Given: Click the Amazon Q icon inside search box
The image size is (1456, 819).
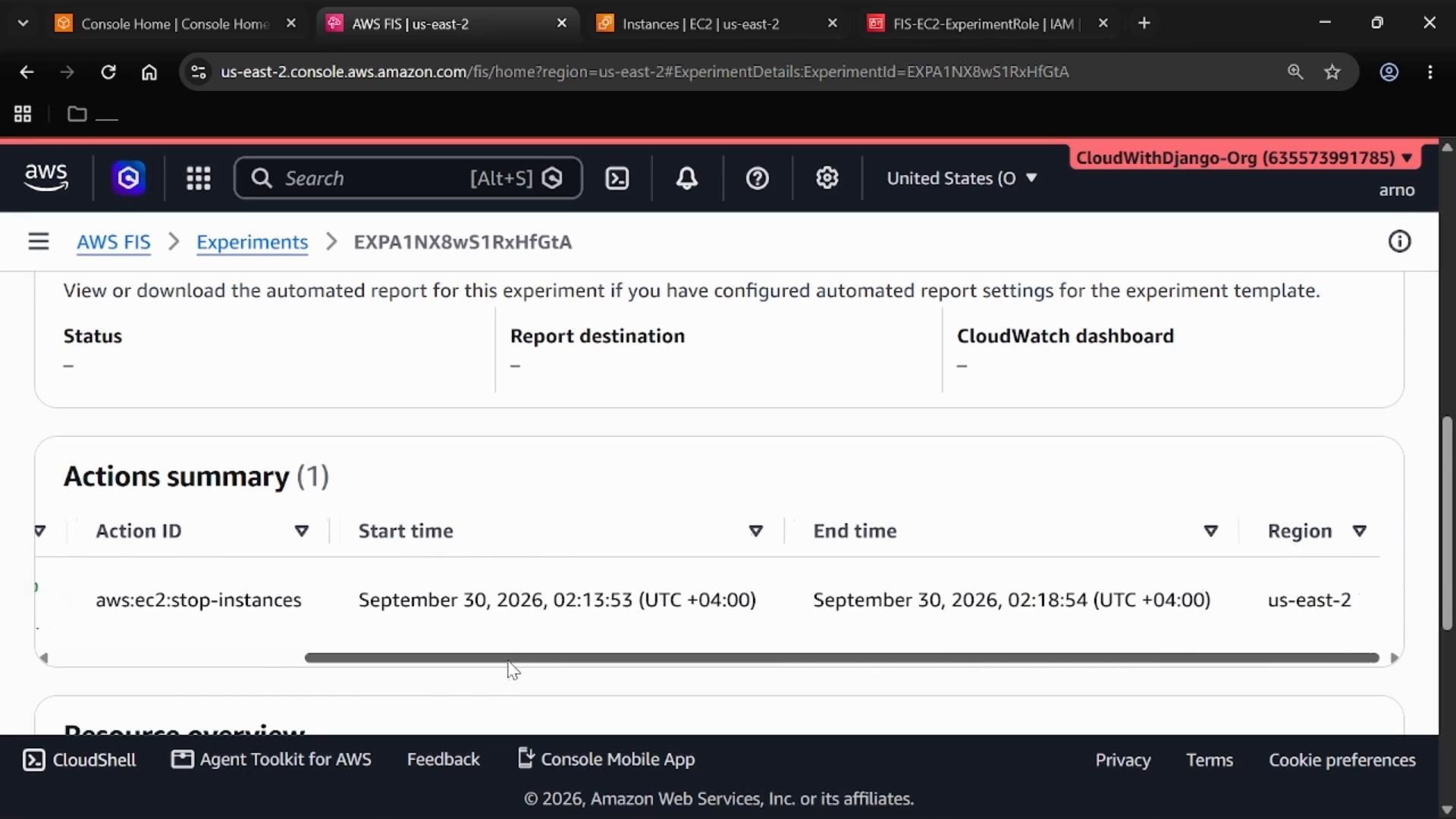Looking at the screenshot, I should pyautogui.click(x=553, y=178).
